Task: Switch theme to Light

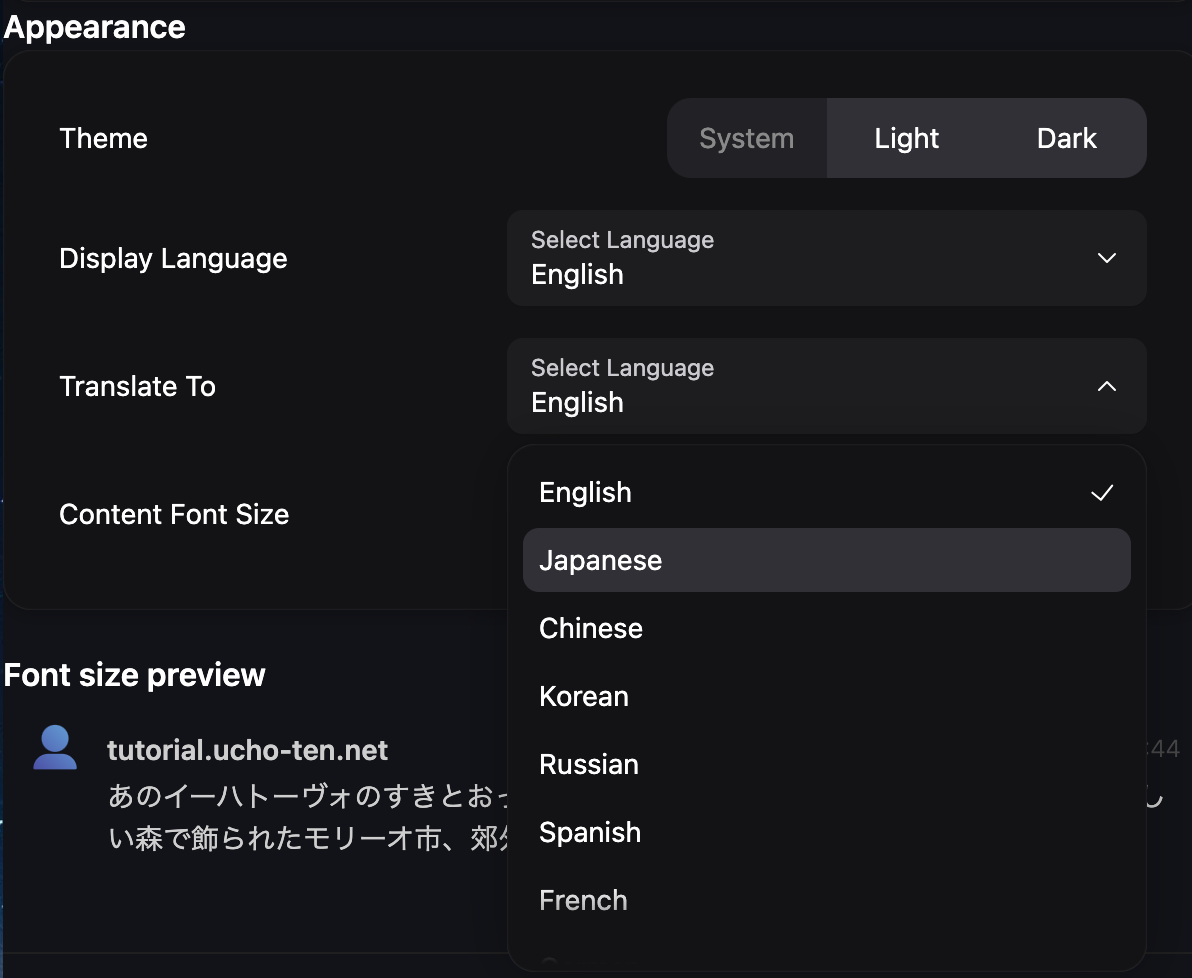Action: coord(906,138)
